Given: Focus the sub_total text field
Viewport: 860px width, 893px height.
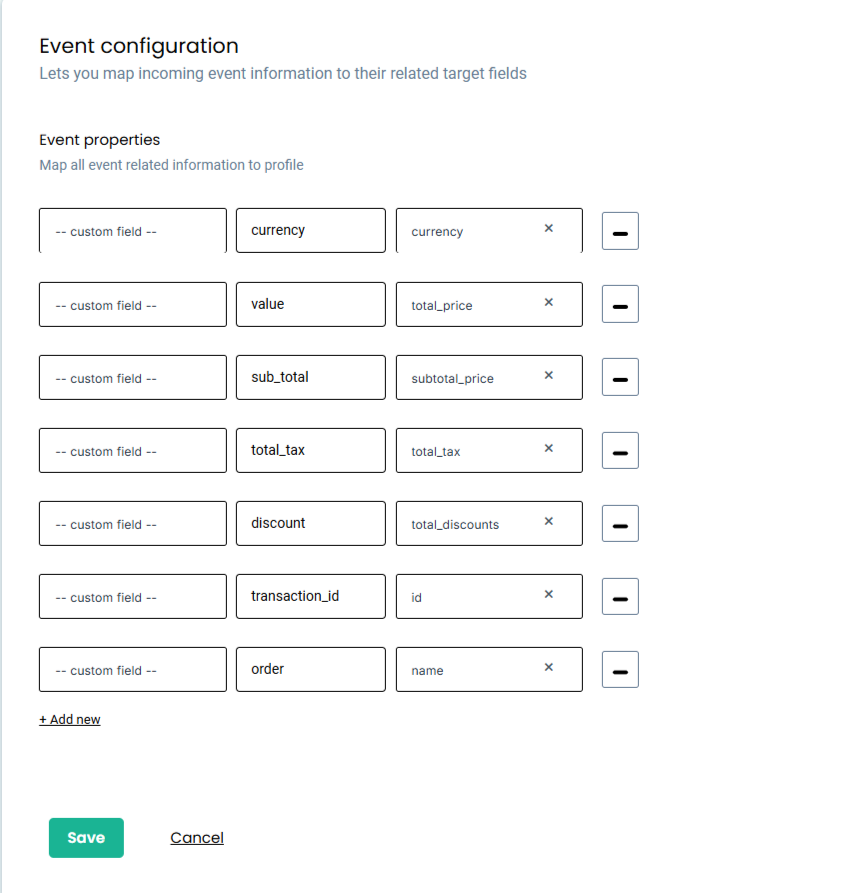Looking at the screenshot, I should 311,378.
